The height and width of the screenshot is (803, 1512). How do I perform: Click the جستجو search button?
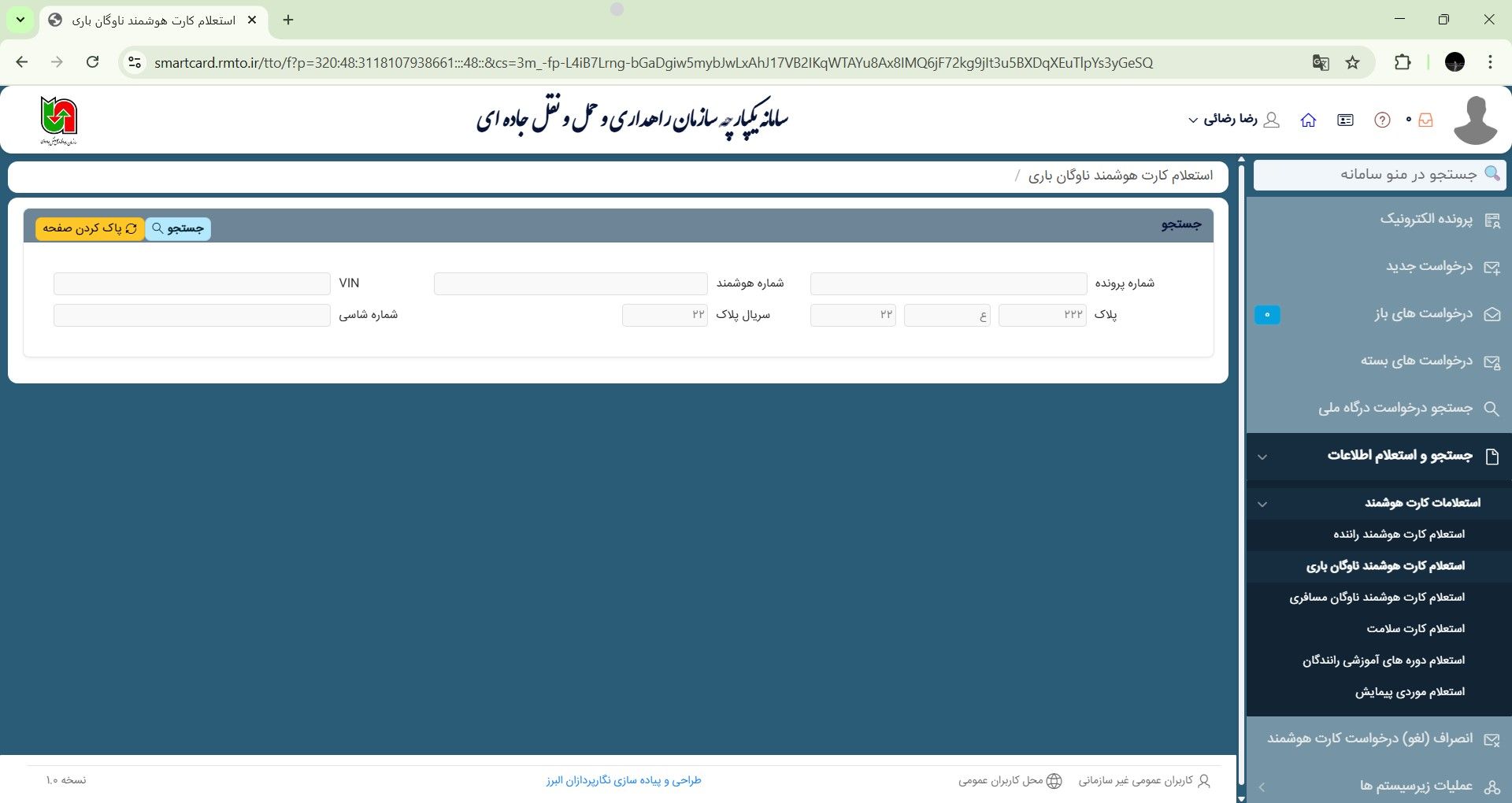coord(178,228)
